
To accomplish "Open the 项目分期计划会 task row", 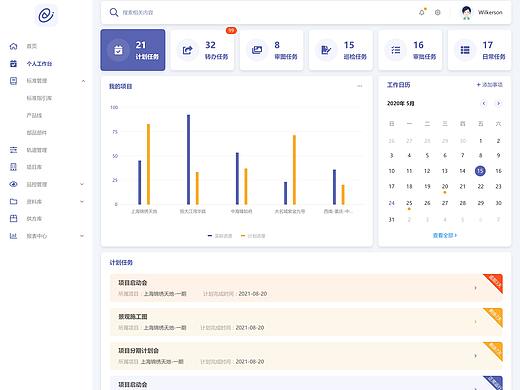I will point(306,356).
